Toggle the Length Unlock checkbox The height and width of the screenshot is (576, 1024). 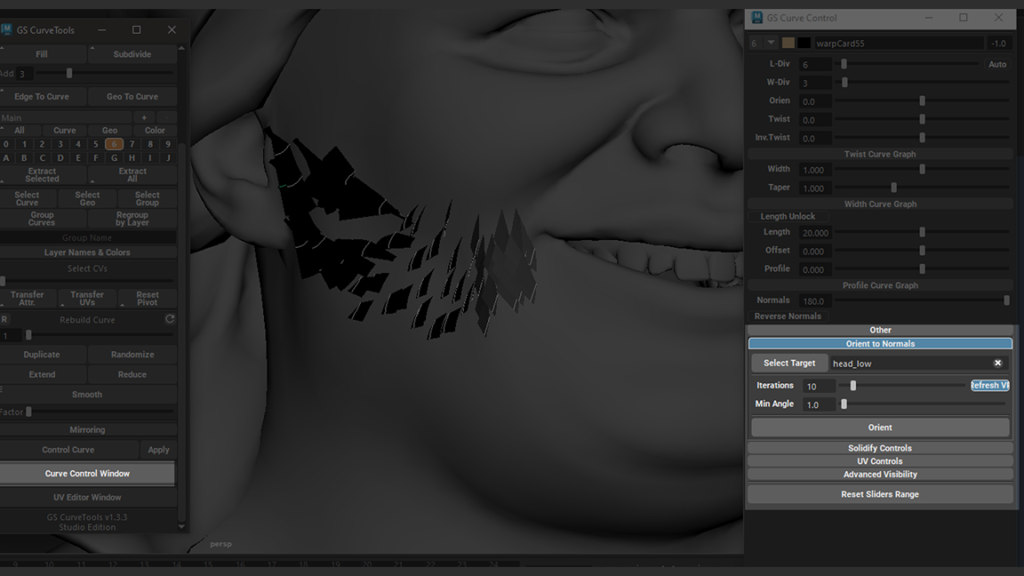click(787, 216)
